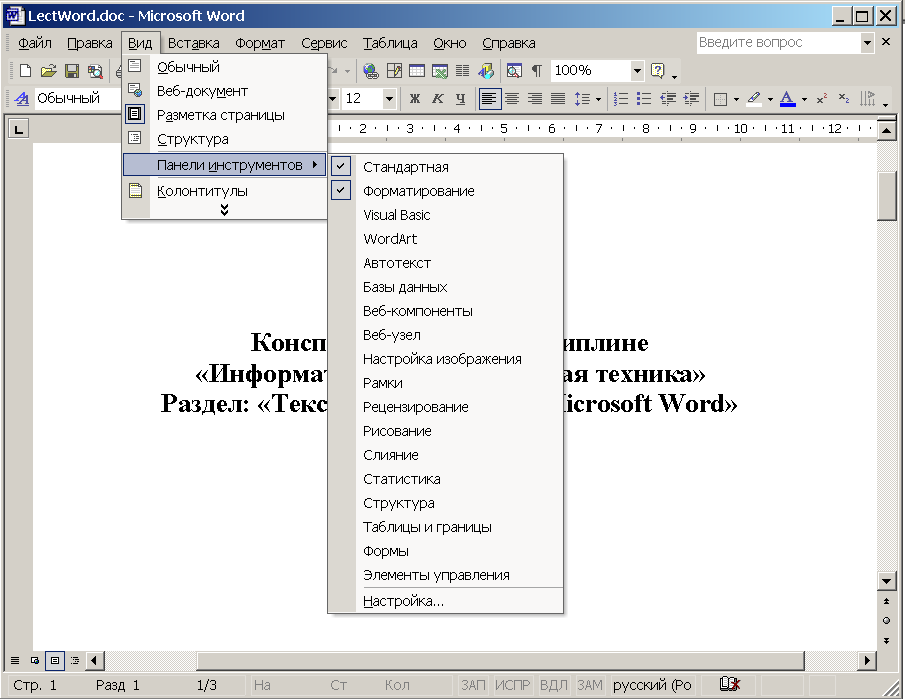Apply superscript formatting
Screen dimensions: 905x699
(822, 99)
